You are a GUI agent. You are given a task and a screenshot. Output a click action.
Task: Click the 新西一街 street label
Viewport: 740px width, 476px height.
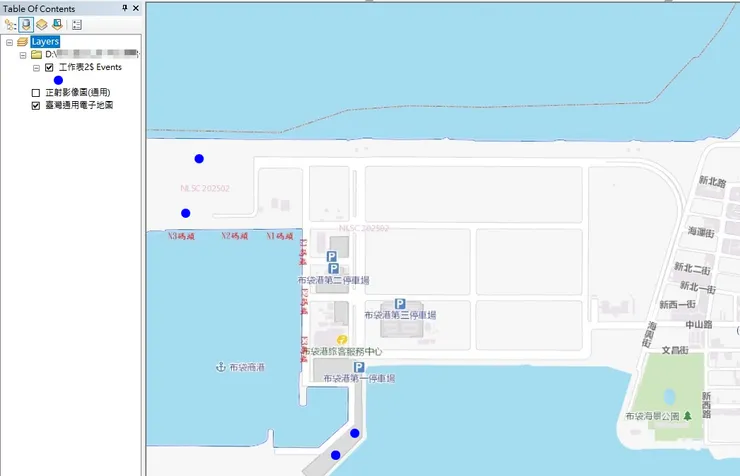click(x=677, y=304)
